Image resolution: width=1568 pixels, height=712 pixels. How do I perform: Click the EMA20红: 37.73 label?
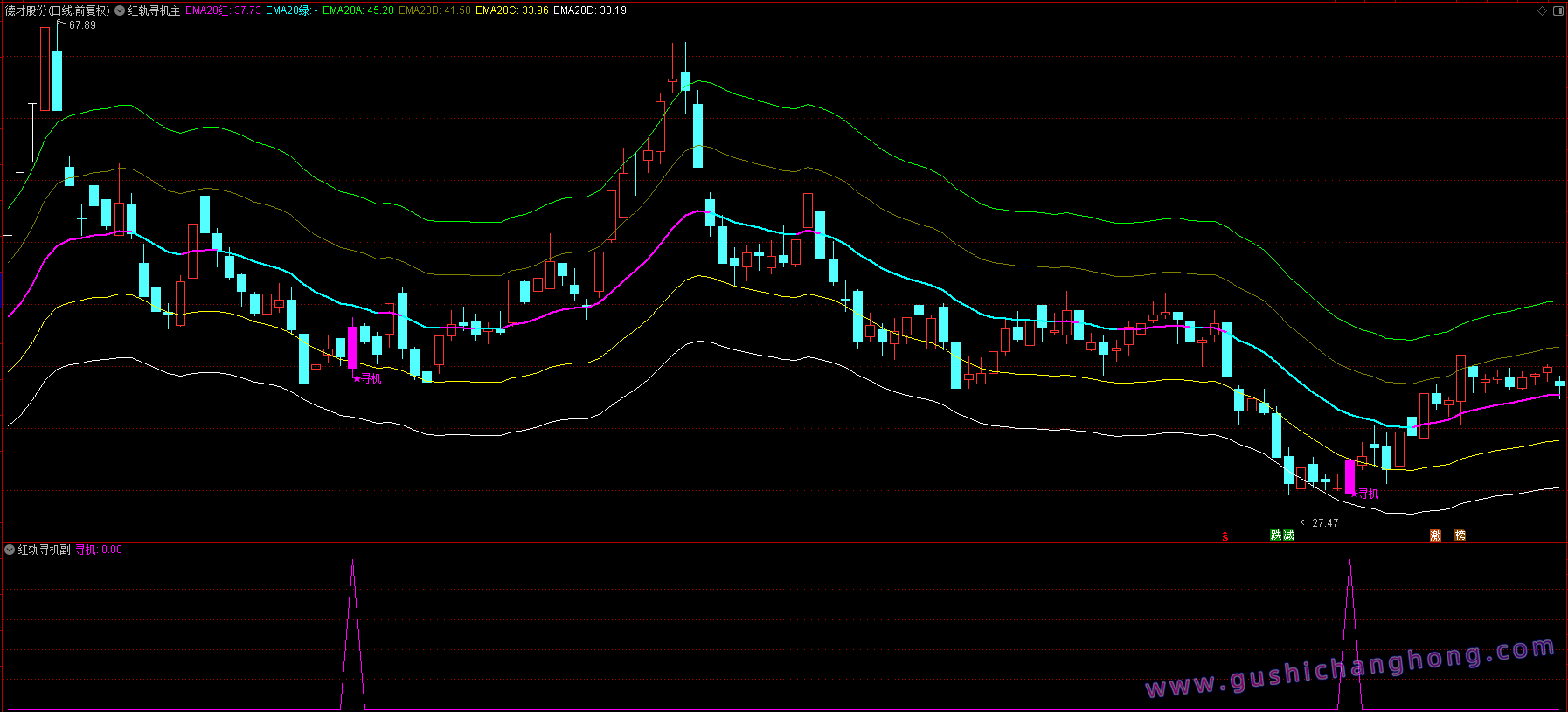click(x=223, y=11)
